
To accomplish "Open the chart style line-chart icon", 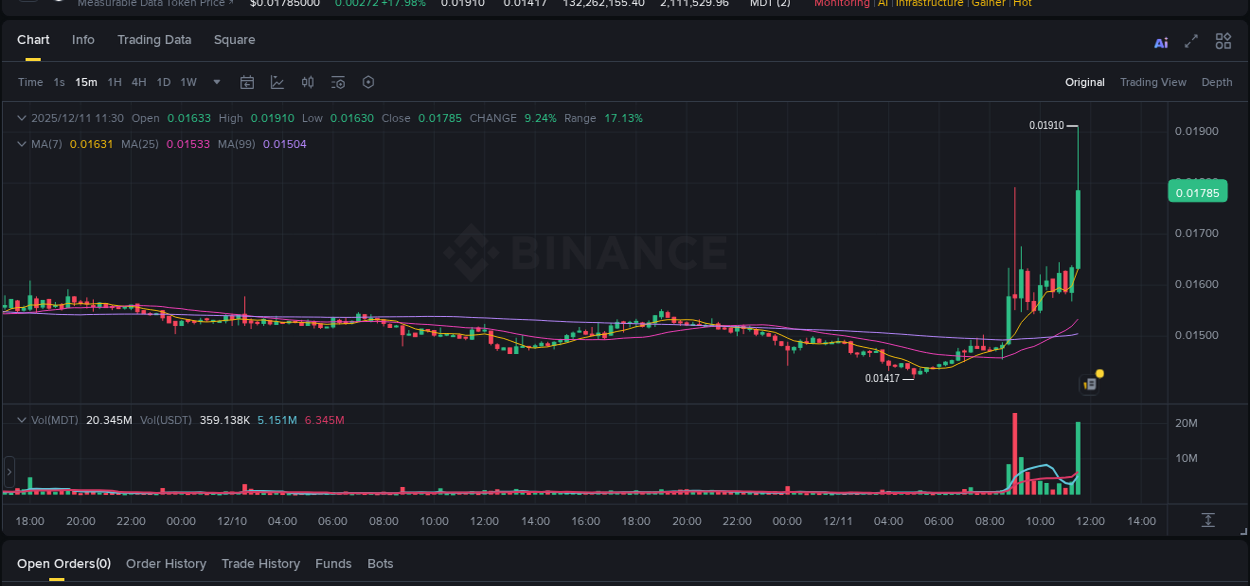I will pos(277,82).
